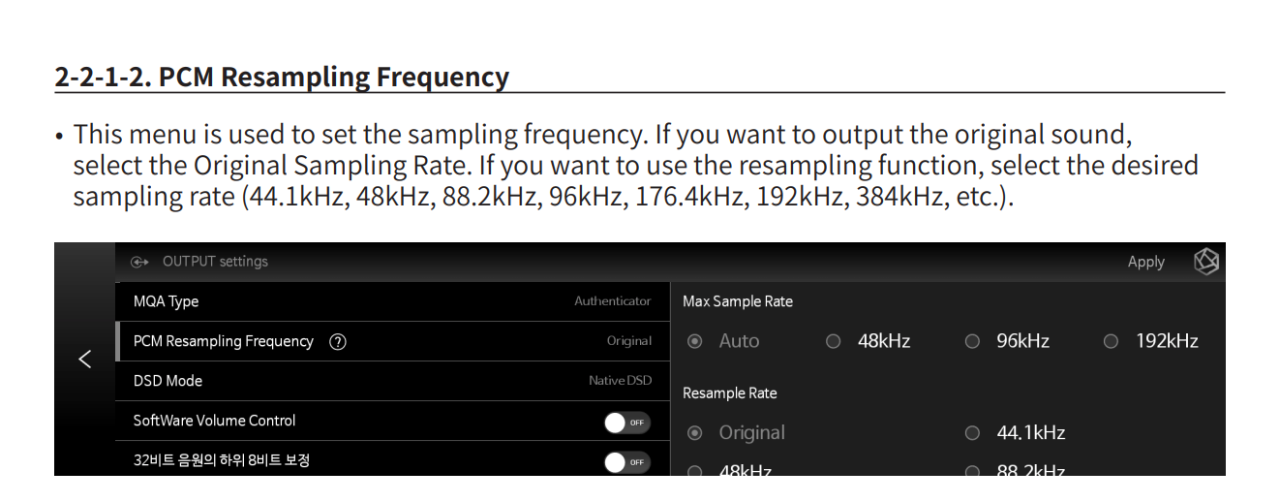1280x502 pixels.
Task: Toggle SoftWare Volume Control switch
Action: pyautogui.click(x=628, y=422)
